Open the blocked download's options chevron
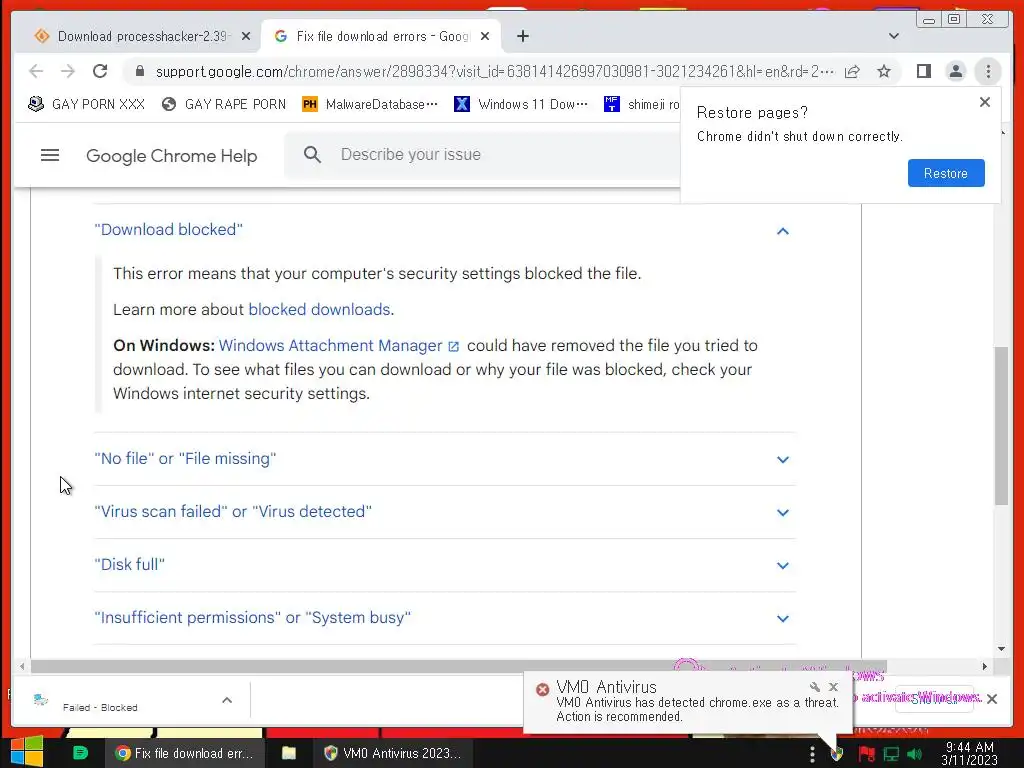 (x=227, y=700)
